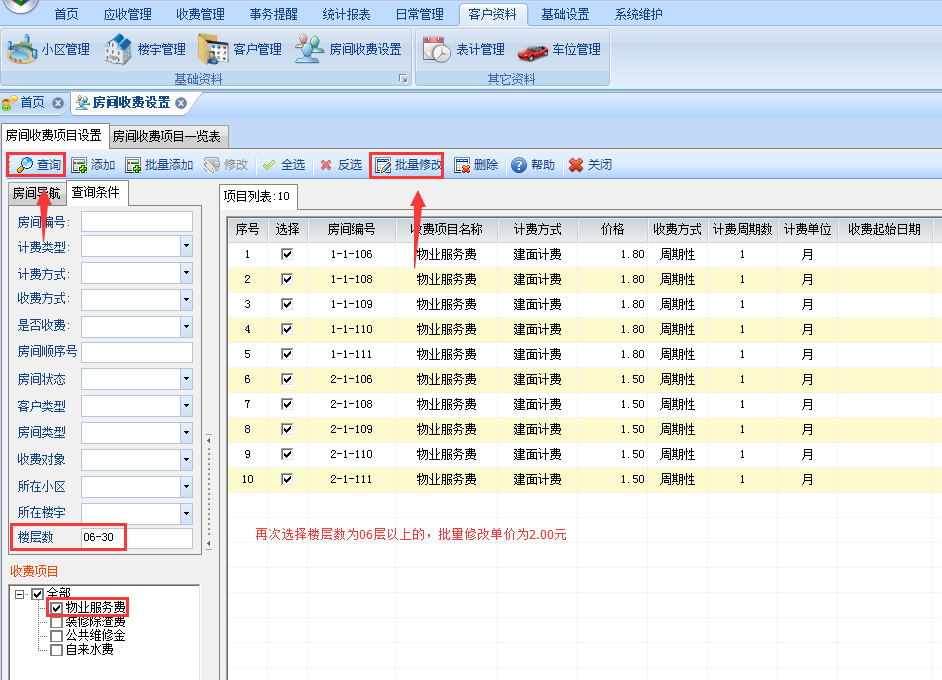942x680 pixels.
Task: Uncheck the row for room 2-1-109
Action: 287,429
